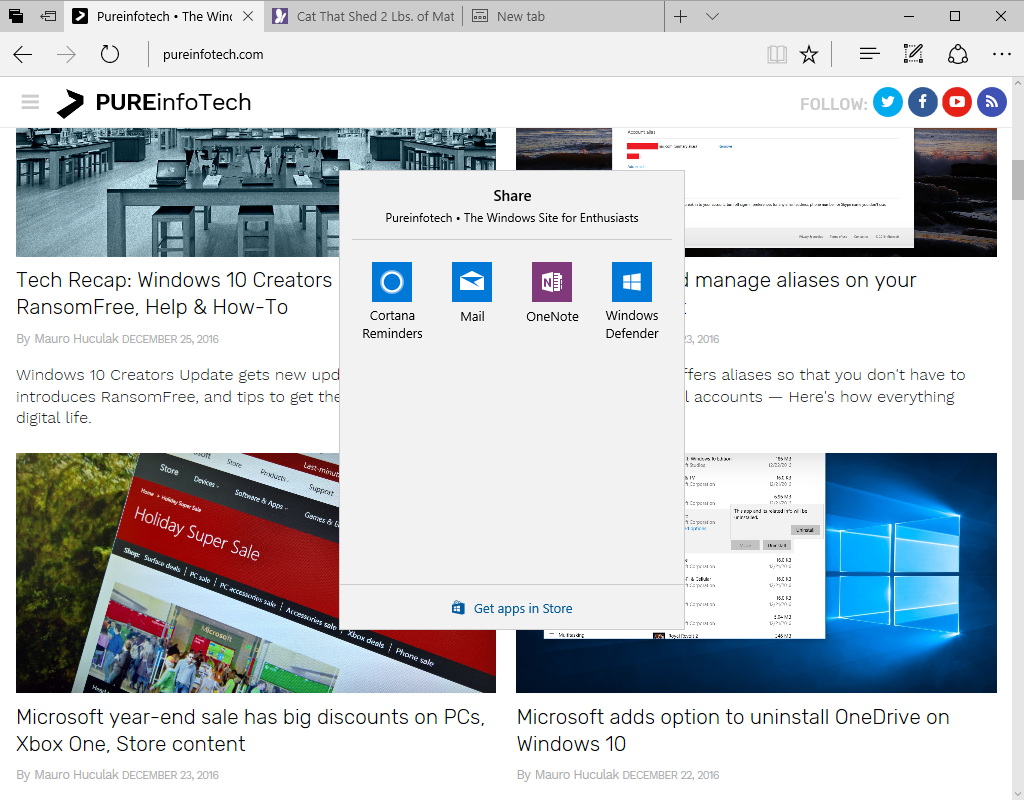Click the page vertical scrollbar thumb
1024x800 pixels.
pyautogui.click(x=1017, y=179)
